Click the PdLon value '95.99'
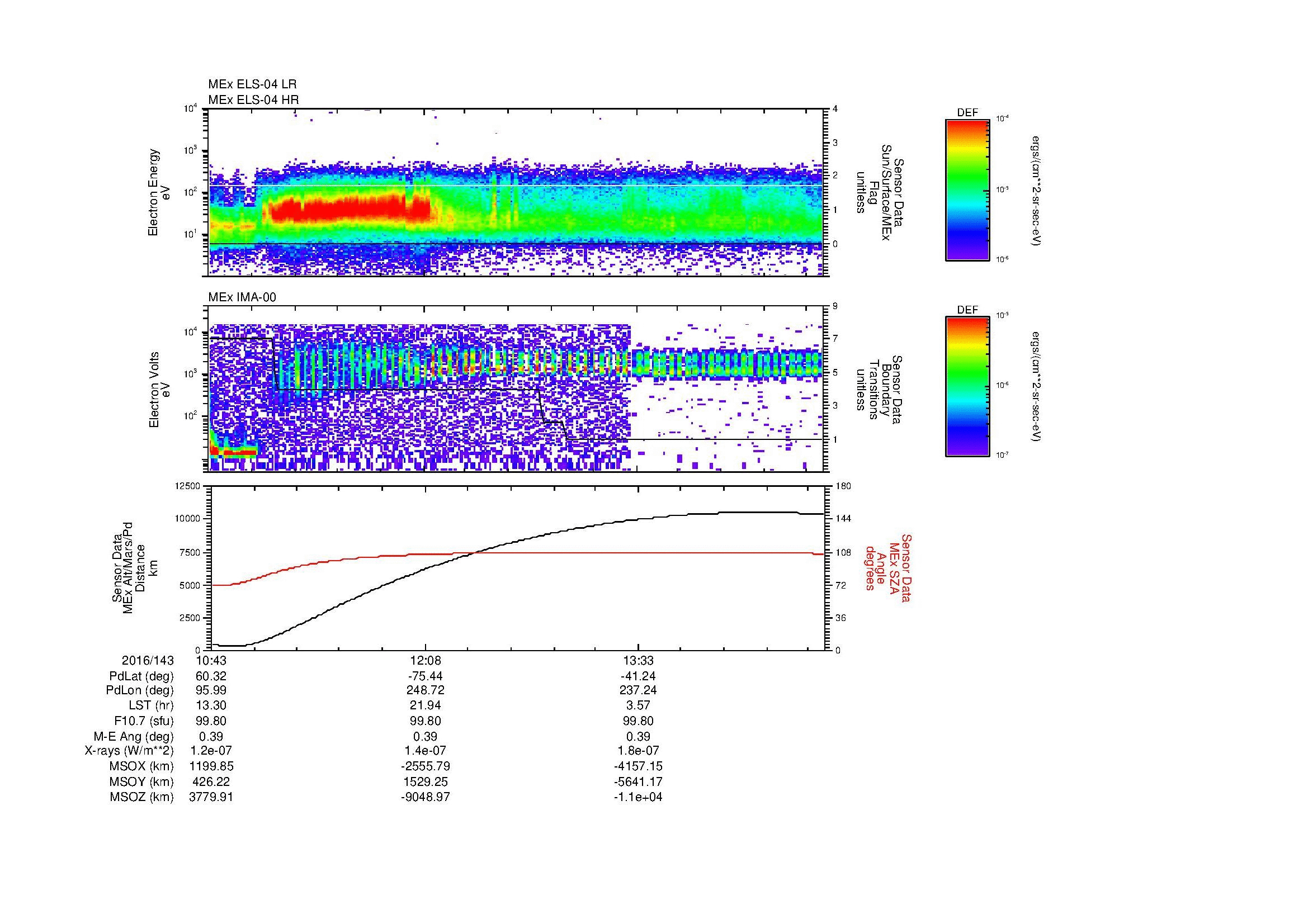 (x=211, y=690)
